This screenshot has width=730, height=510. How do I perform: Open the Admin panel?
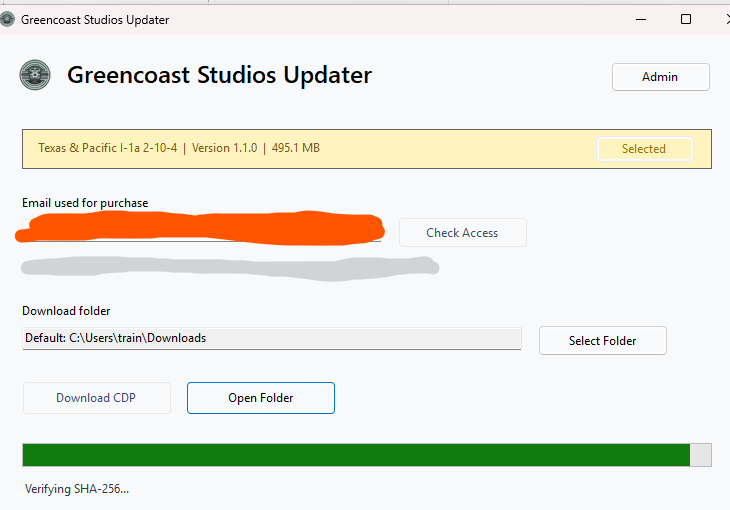pos(660,77)
